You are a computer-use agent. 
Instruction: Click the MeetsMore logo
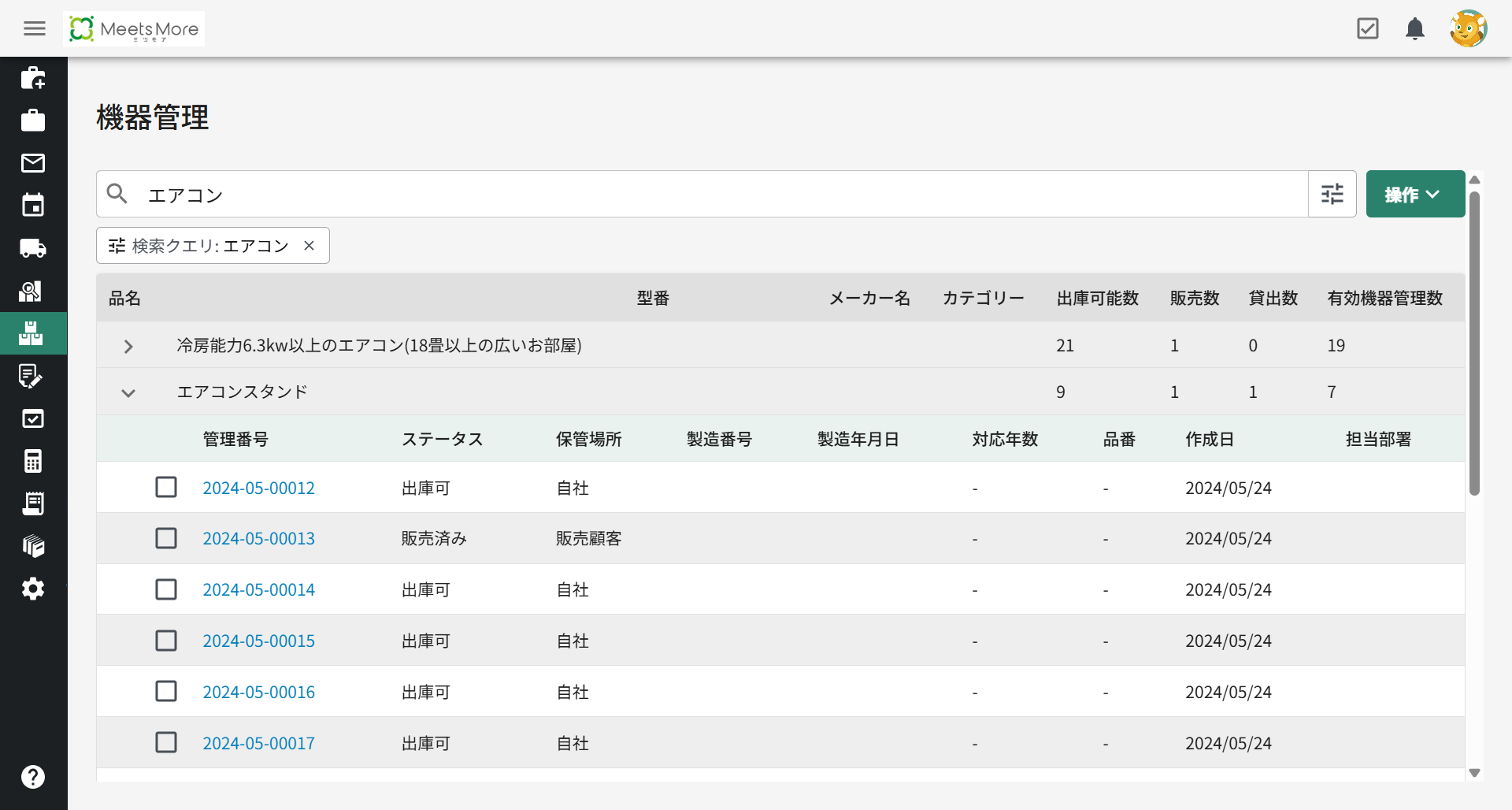(x=134, y=29)
